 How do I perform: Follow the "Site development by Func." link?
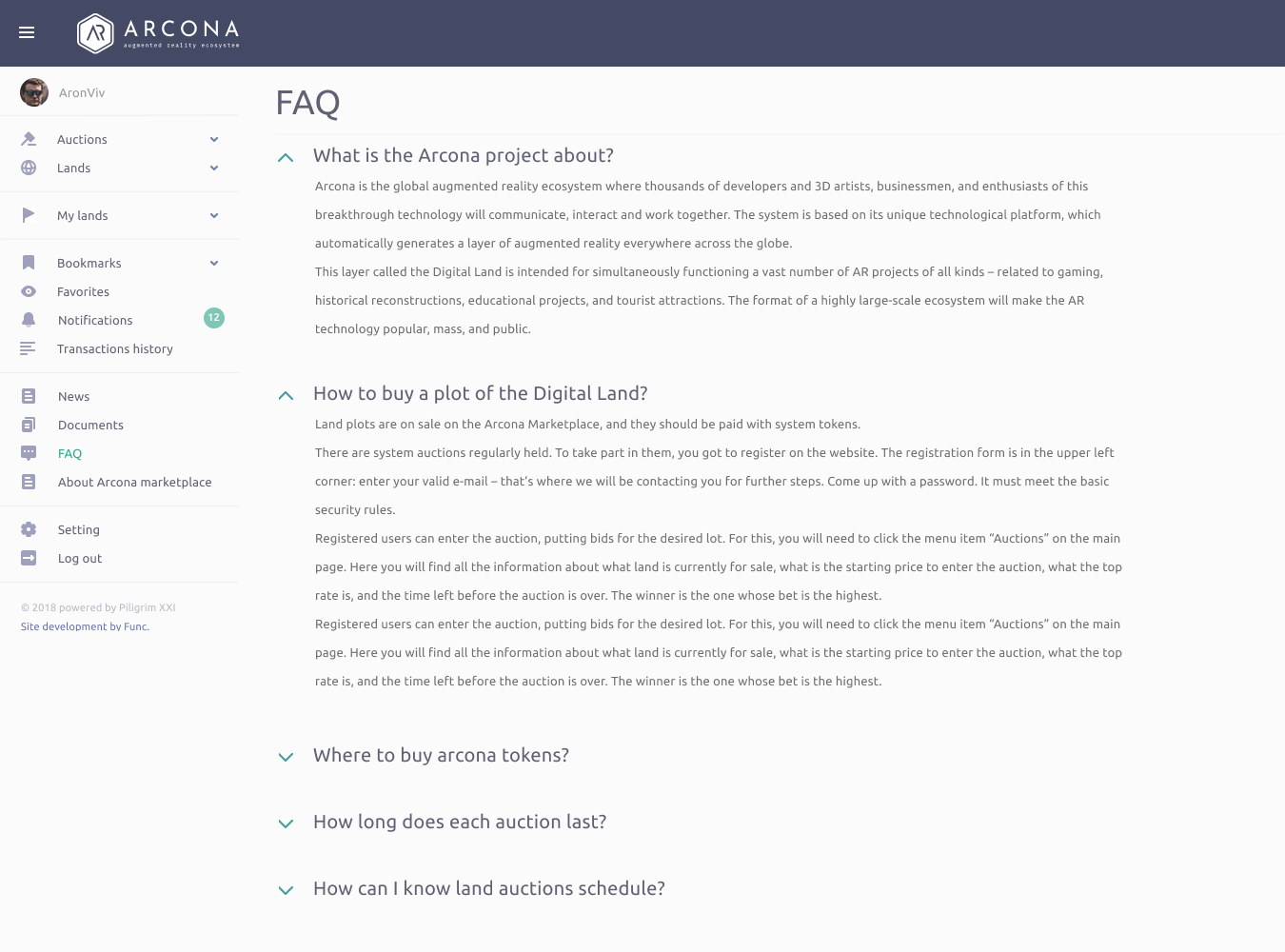[85, 626]
